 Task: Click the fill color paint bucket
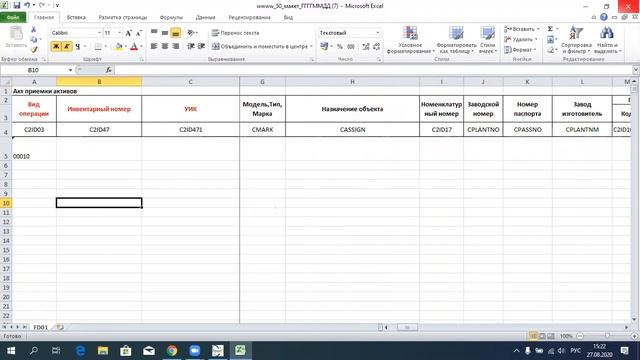(118, 47)
